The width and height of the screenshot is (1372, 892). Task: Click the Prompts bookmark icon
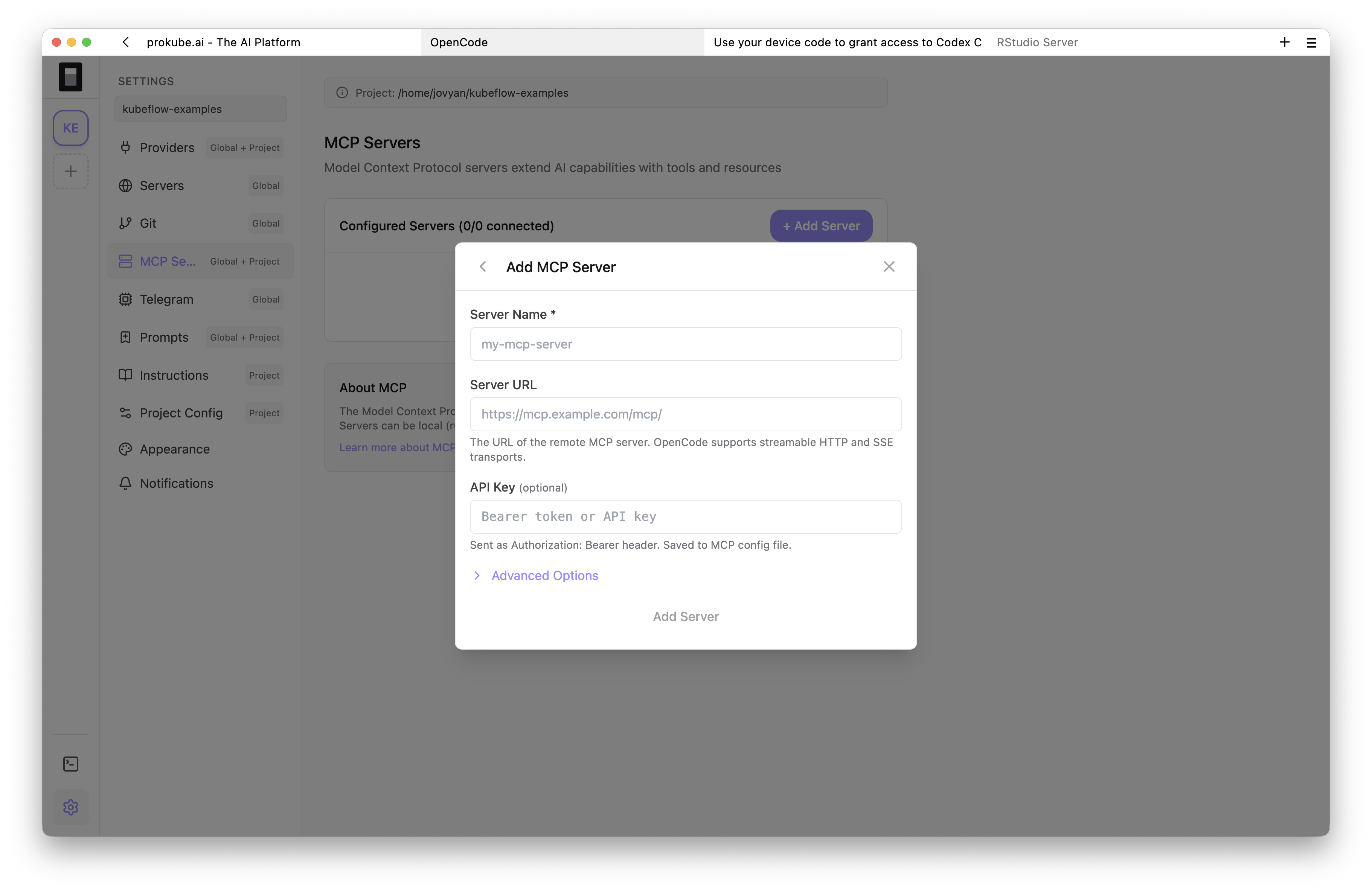tap(125, 337)
